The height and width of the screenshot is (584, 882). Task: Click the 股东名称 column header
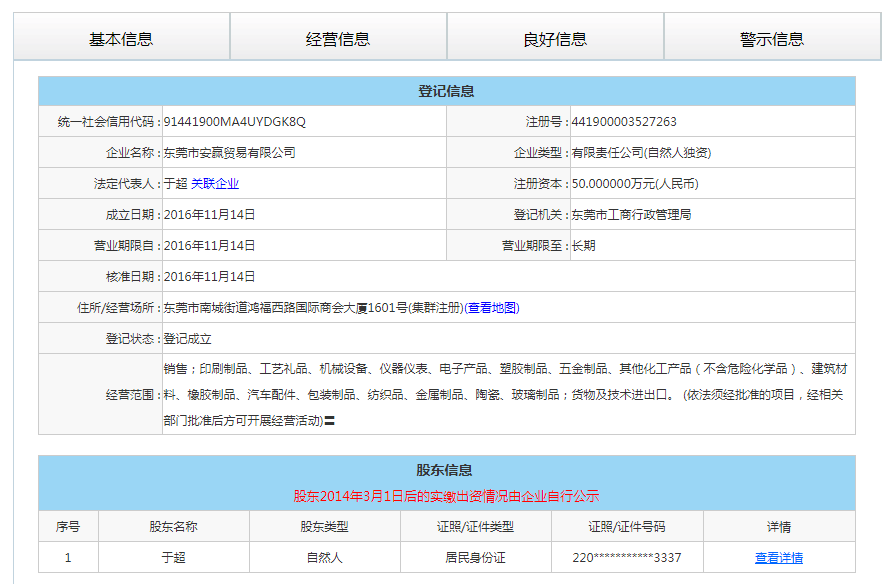pyautogui.click(x=173, y=527)
